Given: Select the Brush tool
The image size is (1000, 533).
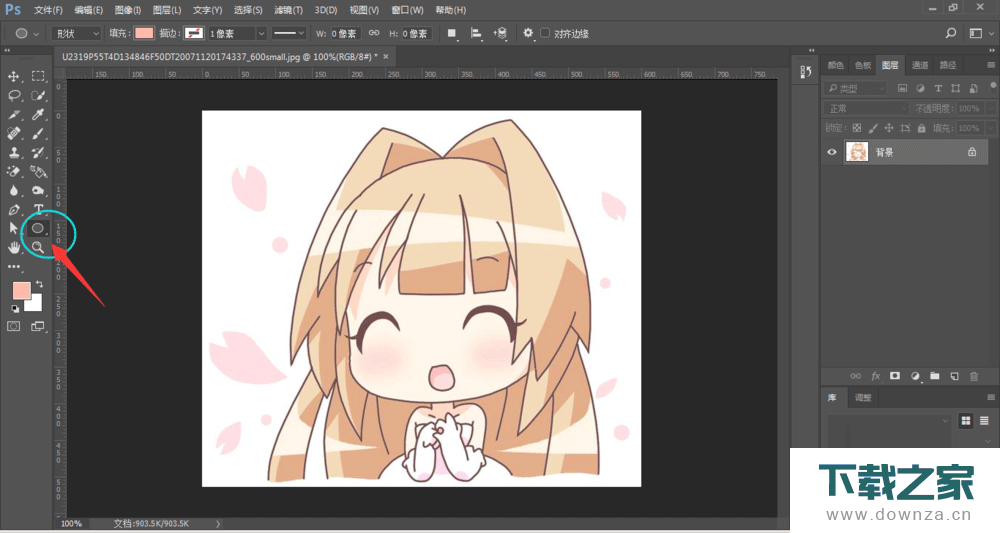Looking at the screenshot, I should click(x=38, y=134).
